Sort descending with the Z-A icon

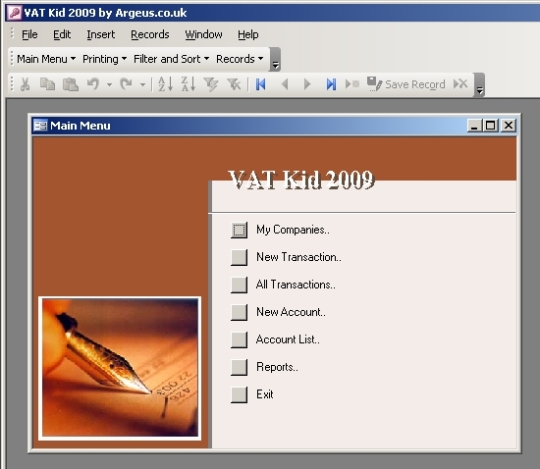188,84
